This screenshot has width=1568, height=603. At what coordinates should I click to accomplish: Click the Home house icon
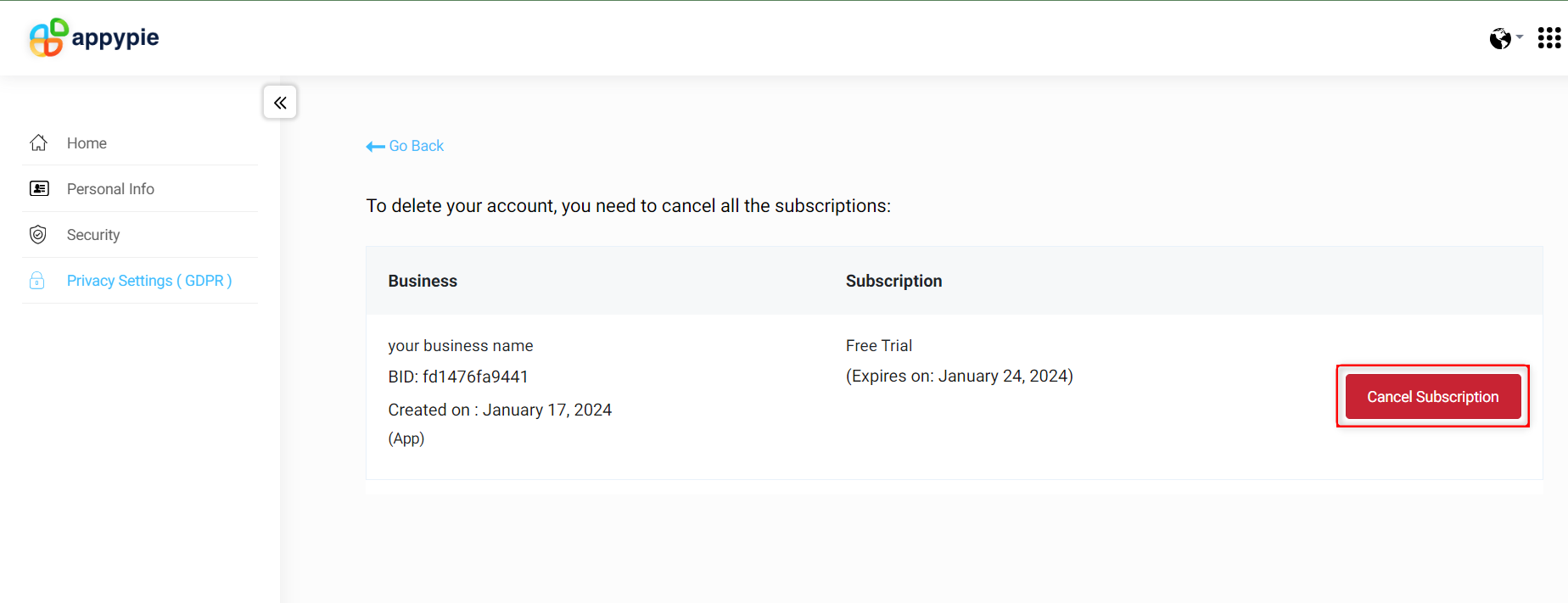click(38, 142)
